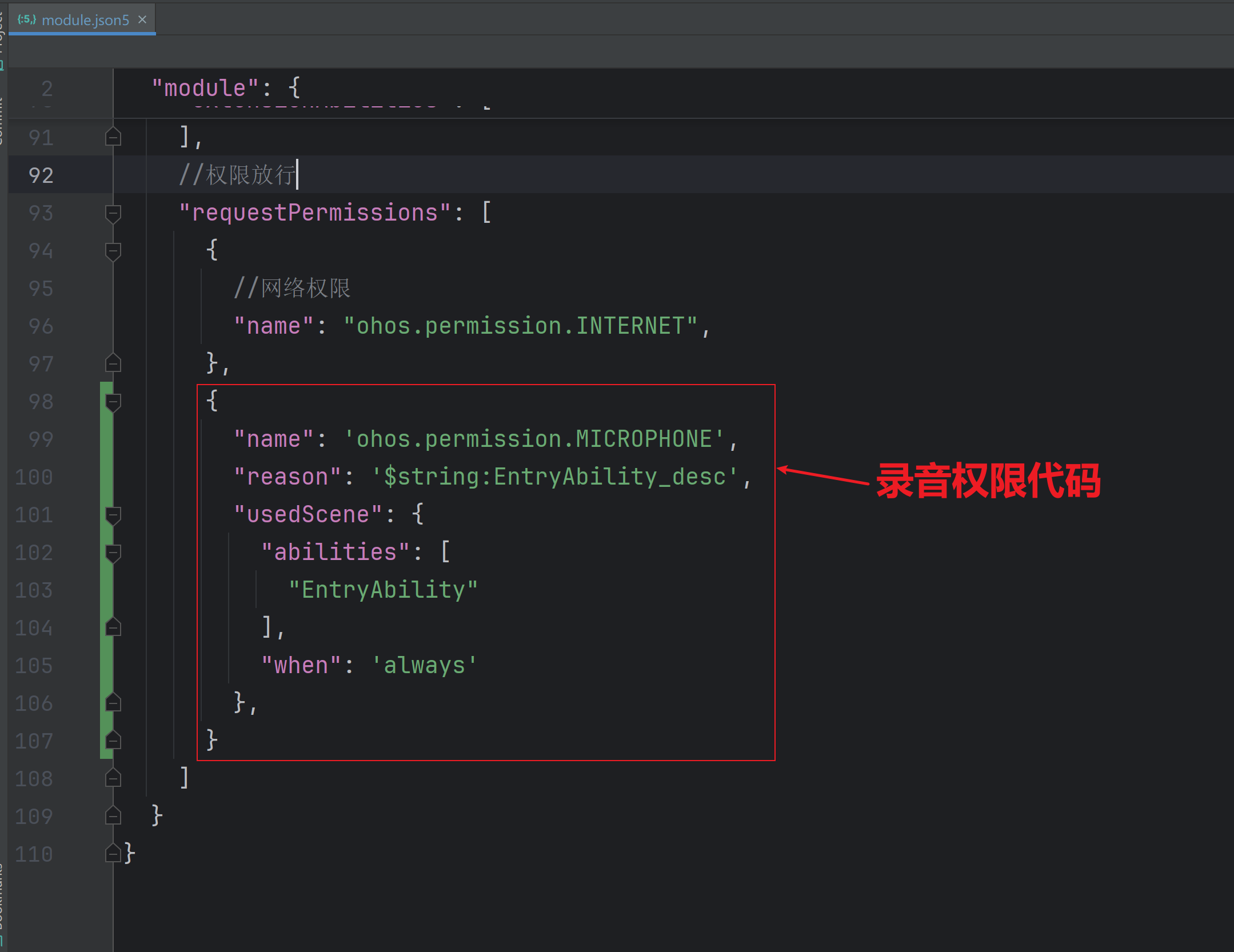Click fold end marker on line 110

[x=113, y=854]
